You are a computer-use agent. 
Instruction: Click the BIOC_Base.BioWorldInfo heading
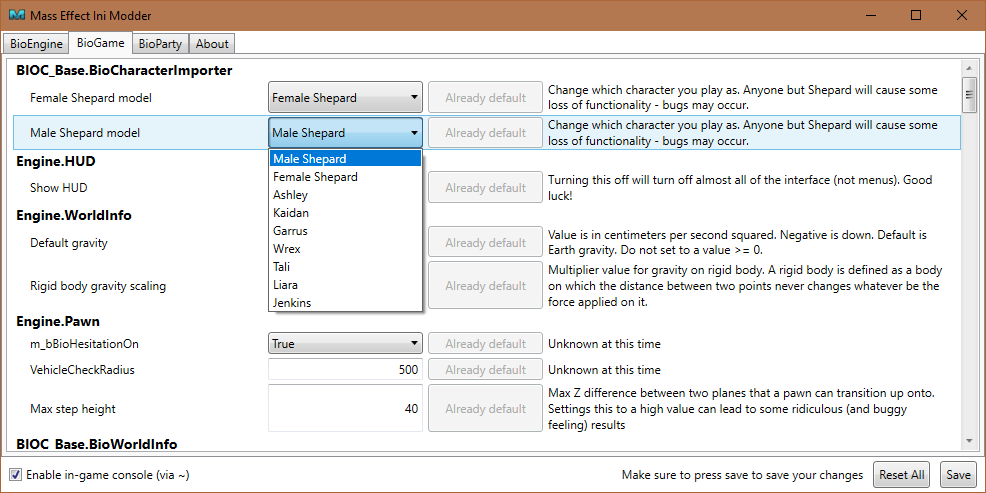(x=97, y=444)
